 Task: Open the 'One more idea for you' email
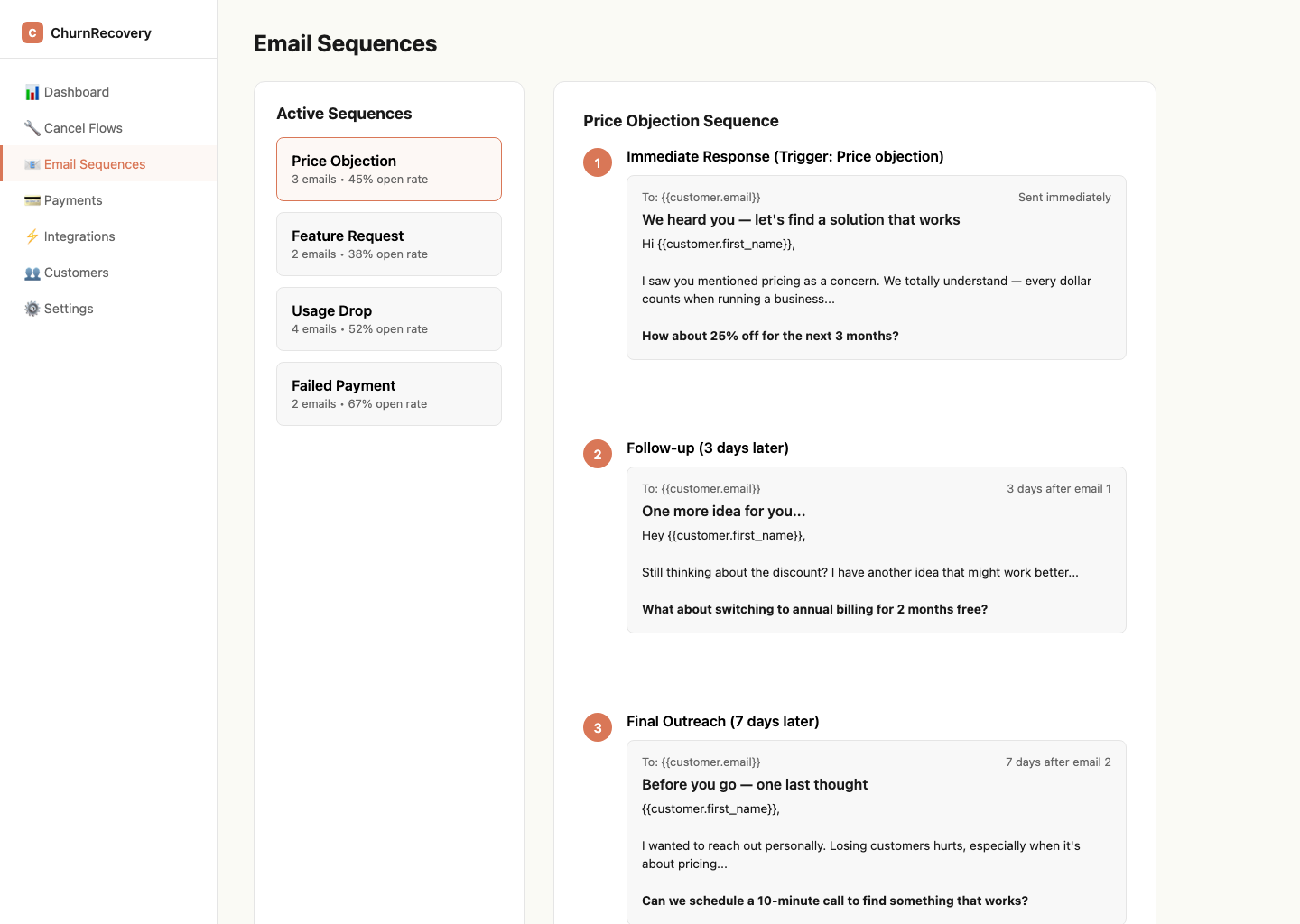[876, 550]
